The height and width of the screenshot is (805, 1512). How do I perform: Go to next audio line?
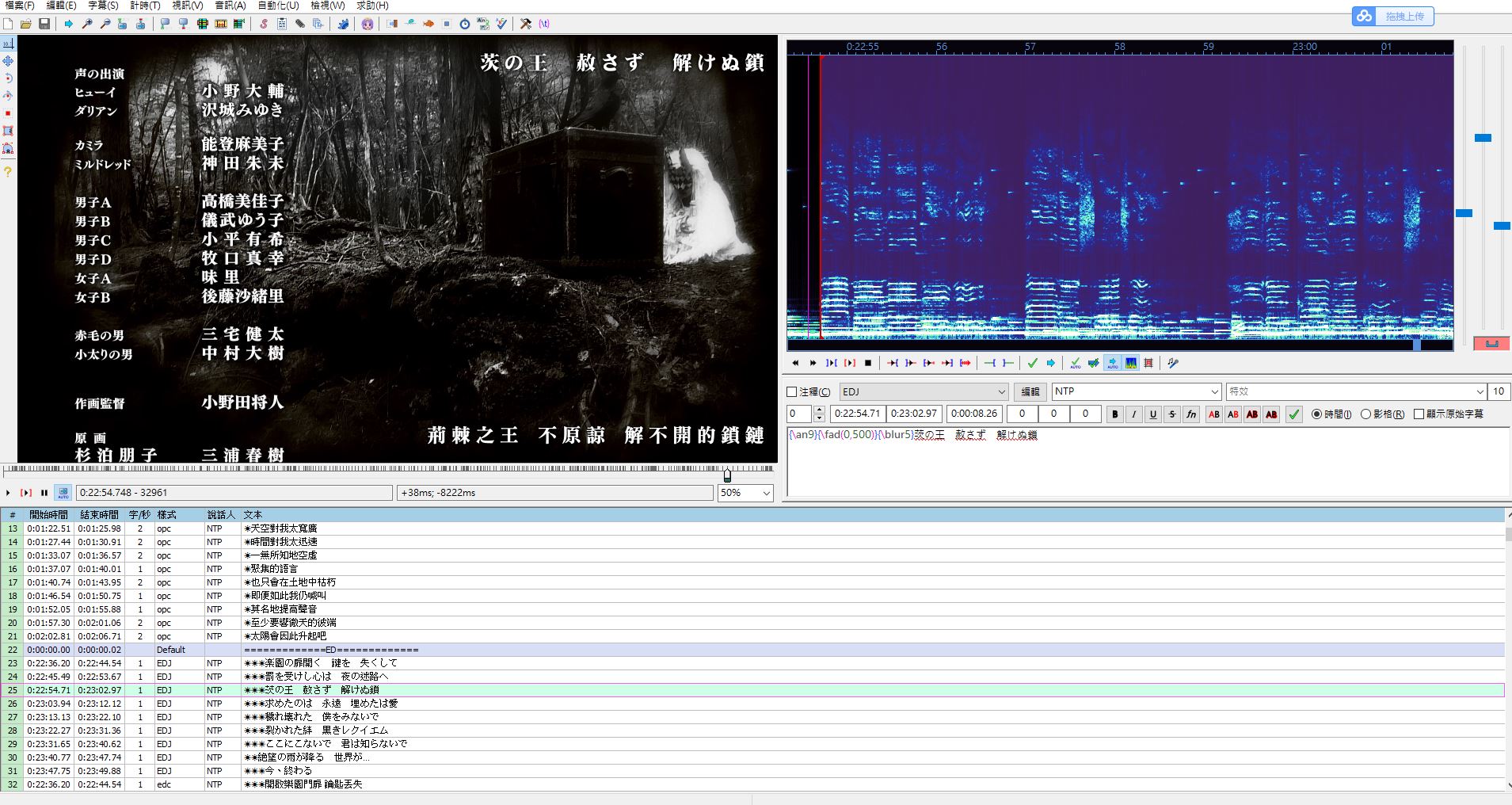click(813, 363)
